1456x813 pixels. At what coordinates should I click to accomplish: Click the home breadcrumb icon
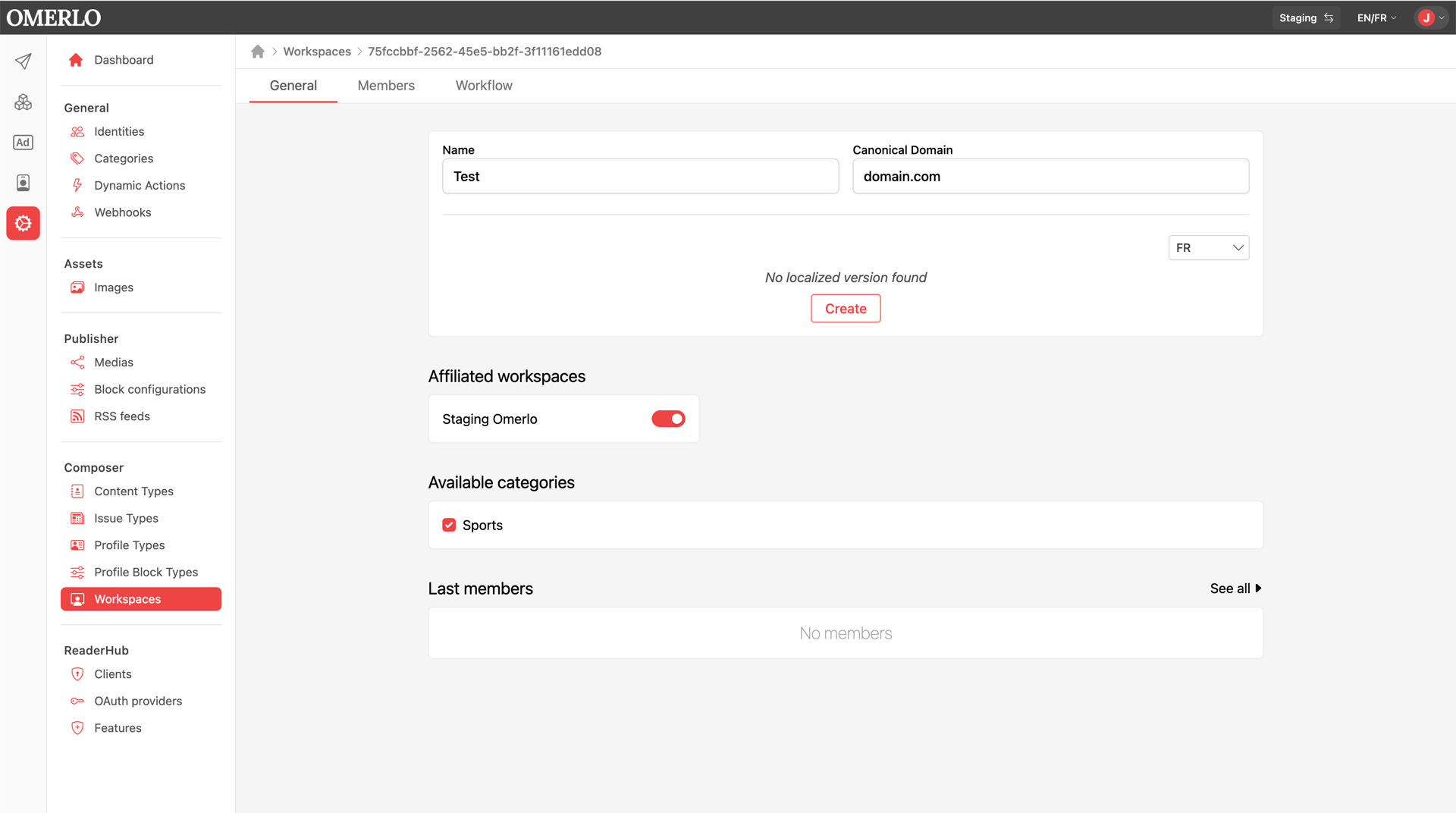[x=258, y=52]
